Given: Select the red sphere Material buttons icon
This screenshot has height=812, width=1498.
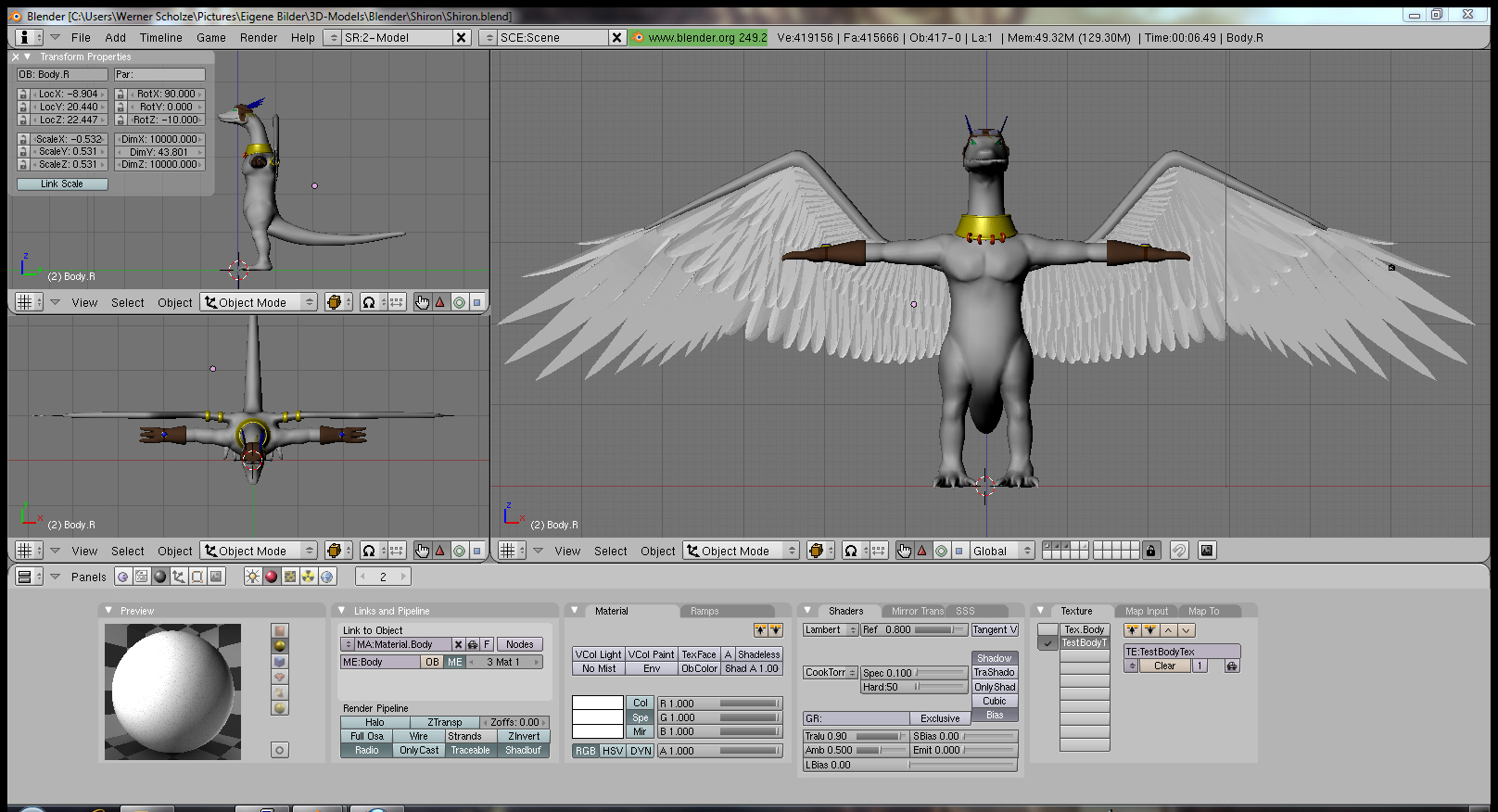Looking at the screenshot, I should pyautogui.click(x=271, y=577).
